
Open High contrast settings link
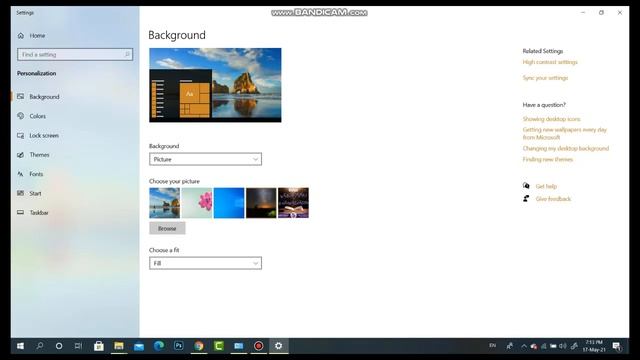(550, 62)
